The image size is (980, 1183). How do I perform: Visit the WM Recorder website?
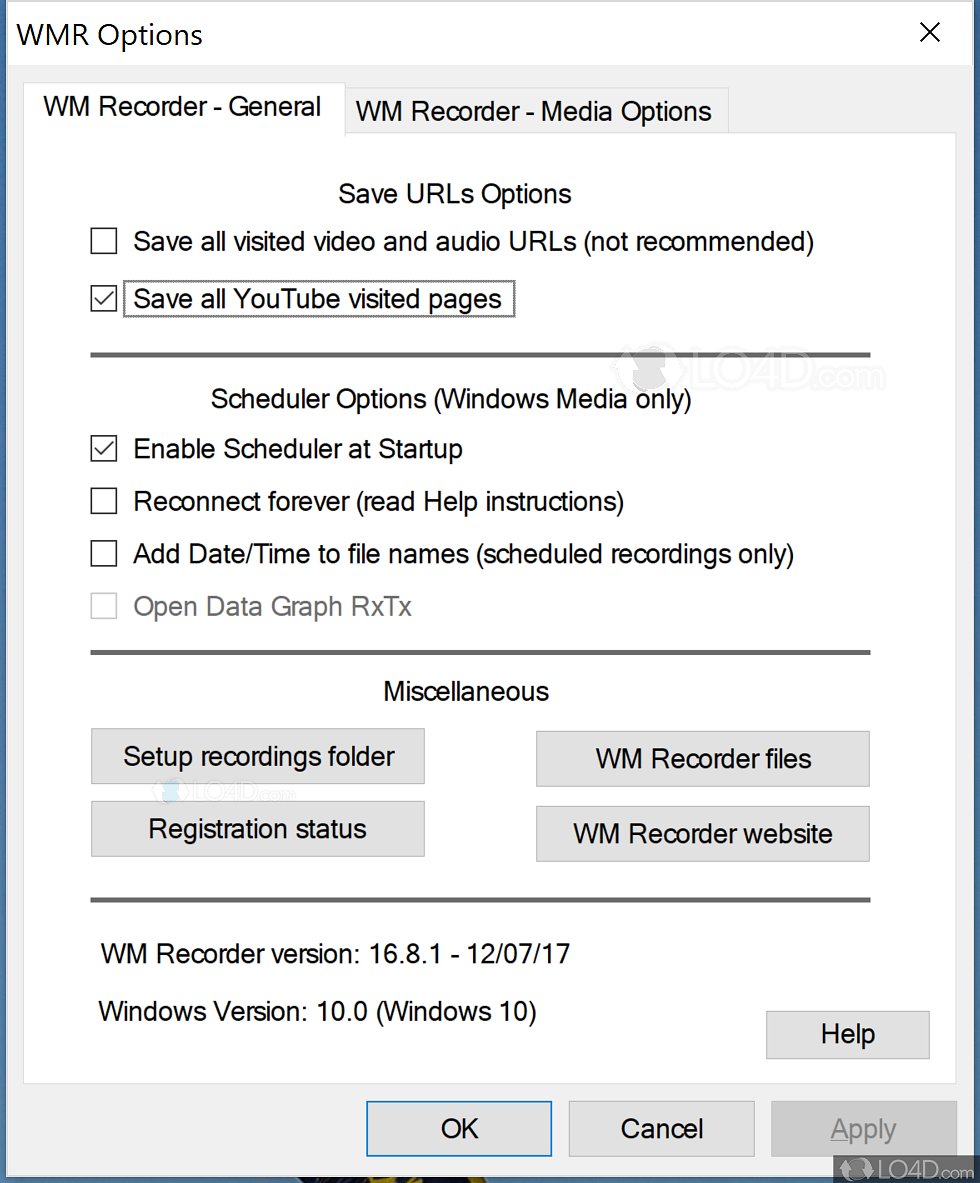pos(703,834)
